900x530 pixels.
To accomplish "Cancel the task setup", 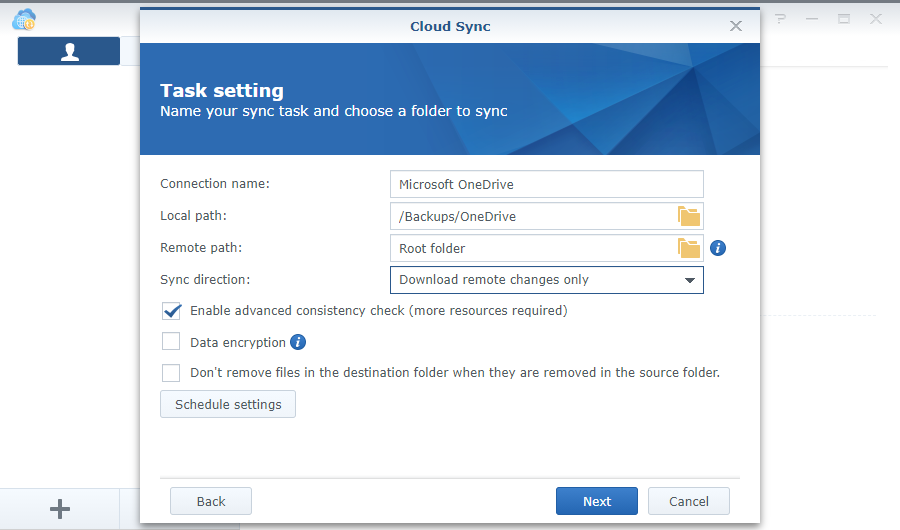I will coord(689,501).
